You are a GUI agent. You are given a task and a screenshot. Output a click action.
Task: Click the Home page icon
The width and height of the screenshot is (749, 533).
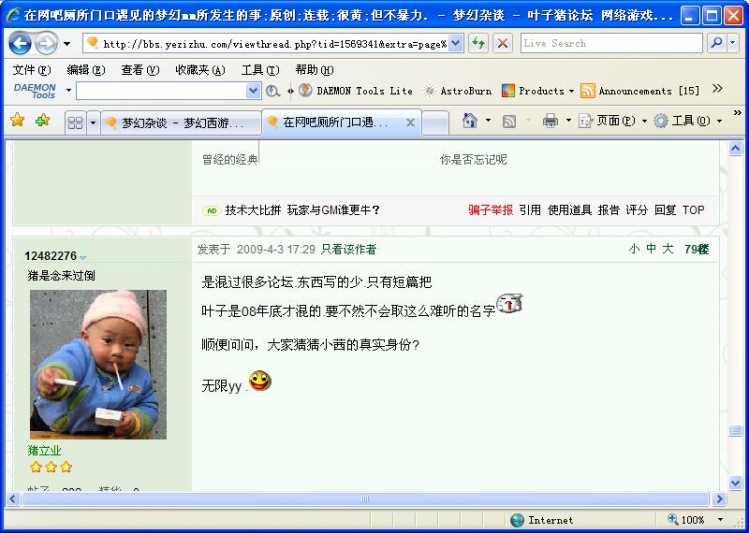470,121
